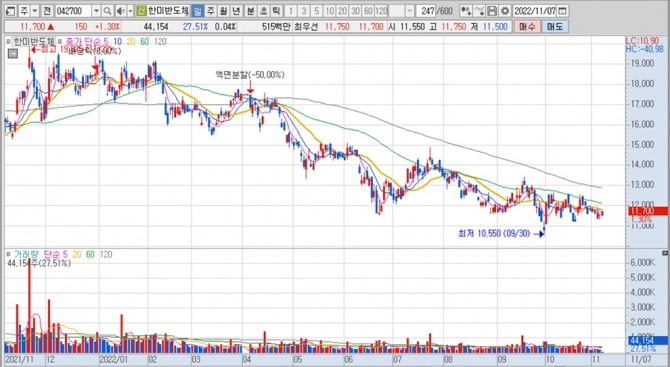The height and width of the screenshot is (367, 670).
Task: Switch to minute chart period 분
Action: tap(250, 11)
